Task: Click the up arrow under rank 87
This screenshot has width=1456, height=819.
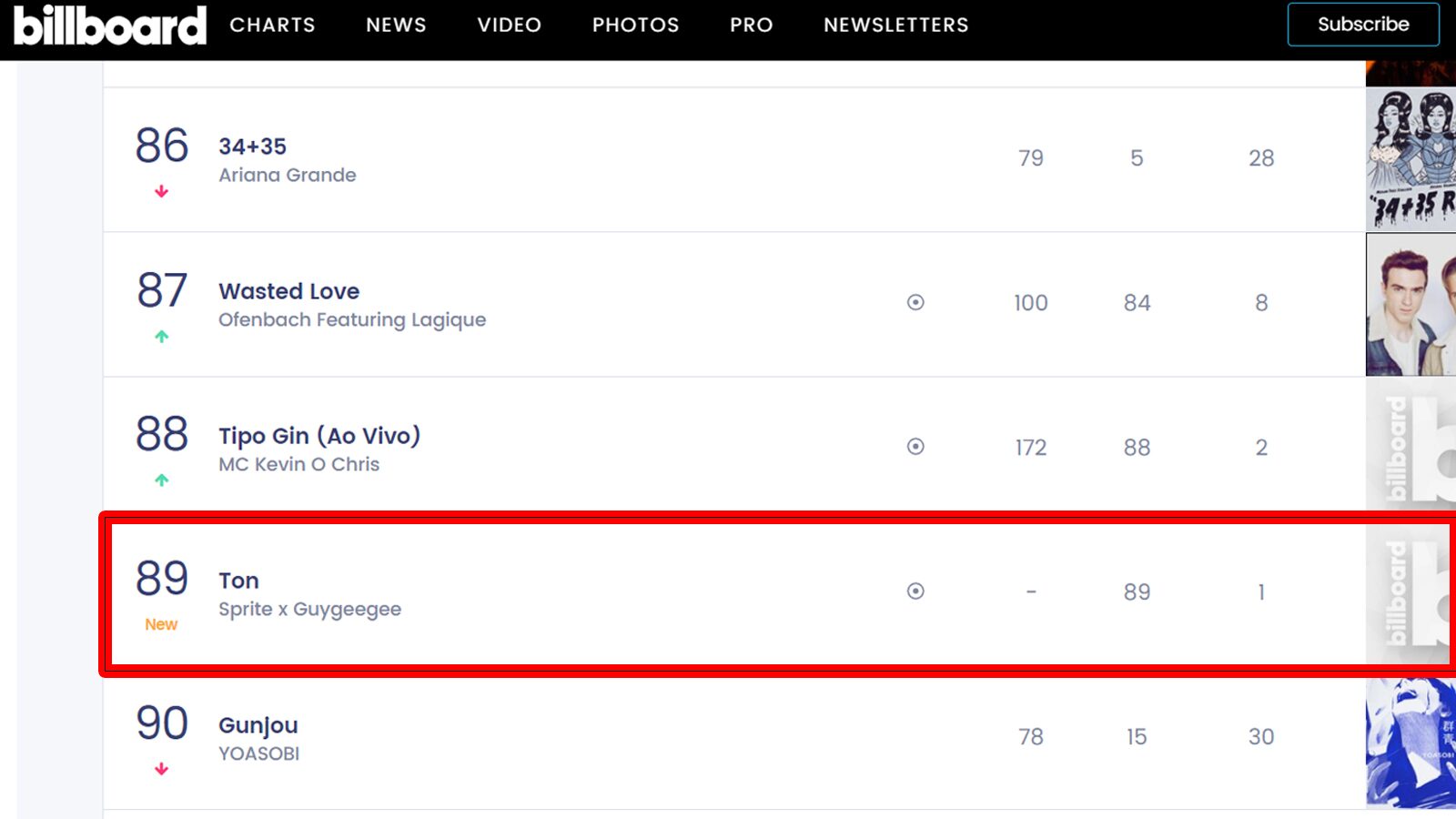Action: (x=162, y=337)
